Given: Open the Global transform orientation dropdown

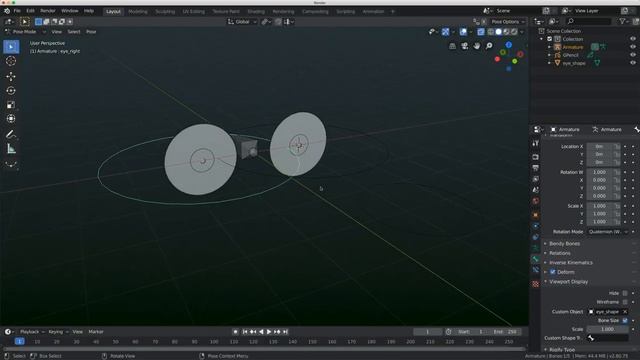Looking at the screenshot, I should (x=242, y=22).
